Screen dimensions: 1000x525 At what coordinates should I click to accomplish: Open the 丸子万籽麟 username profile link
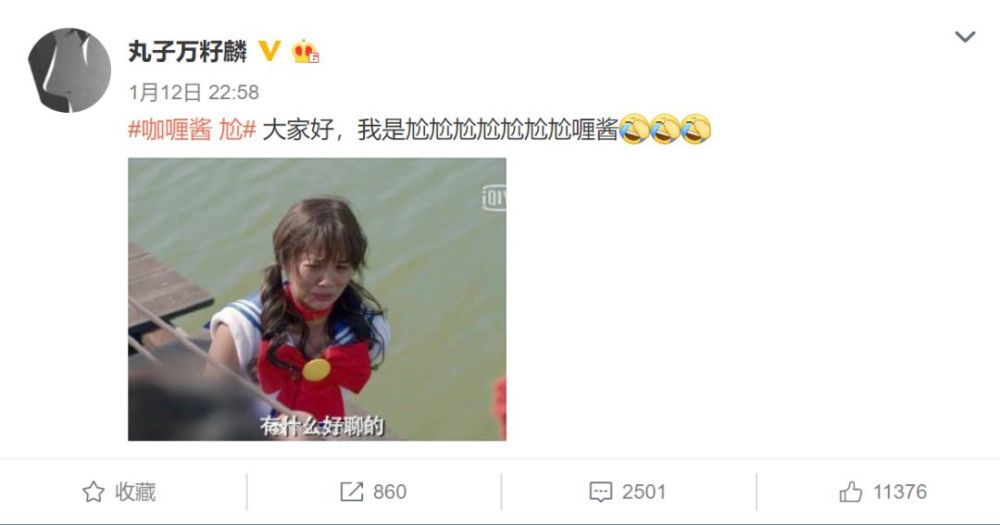[188, 51]
